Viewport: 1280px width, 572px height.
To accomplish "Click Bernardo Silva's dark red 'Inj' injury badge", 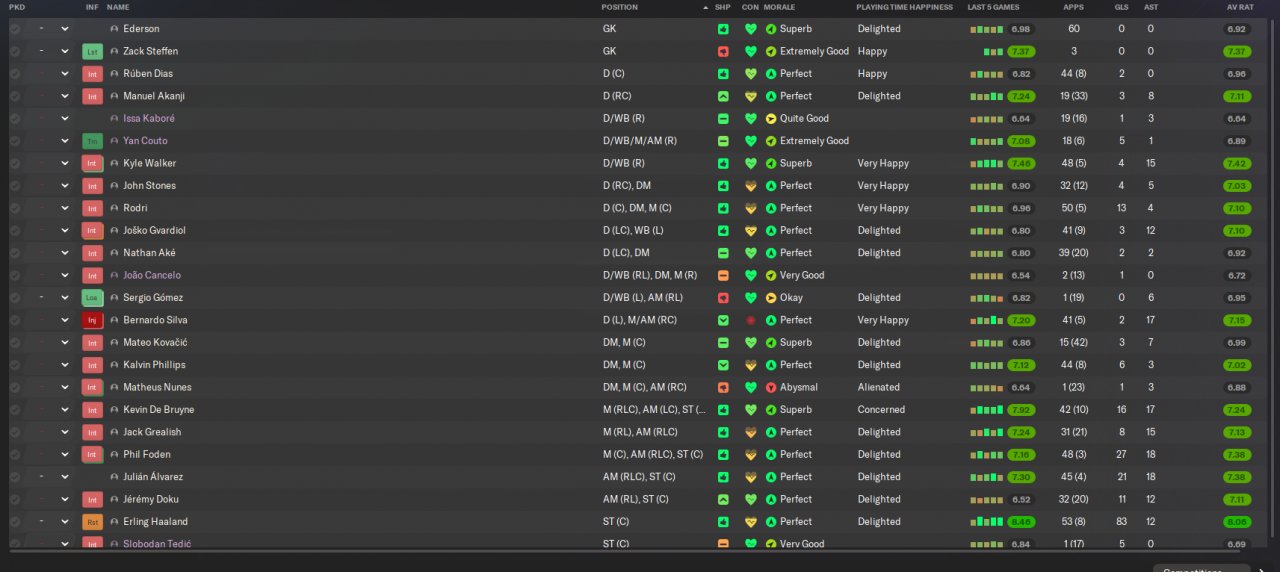I will tap(93, 320).
